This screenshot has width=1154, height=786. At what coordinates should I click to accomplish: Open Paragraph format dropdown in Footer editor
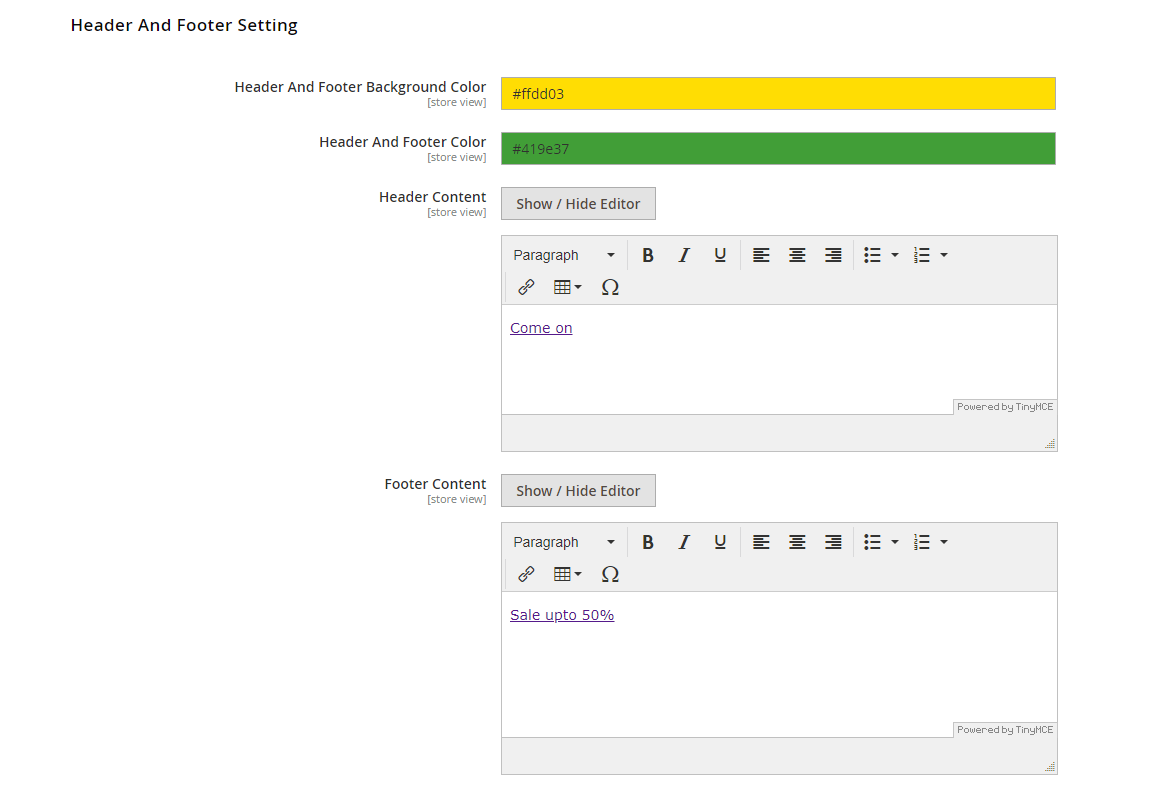coord(564,542)
